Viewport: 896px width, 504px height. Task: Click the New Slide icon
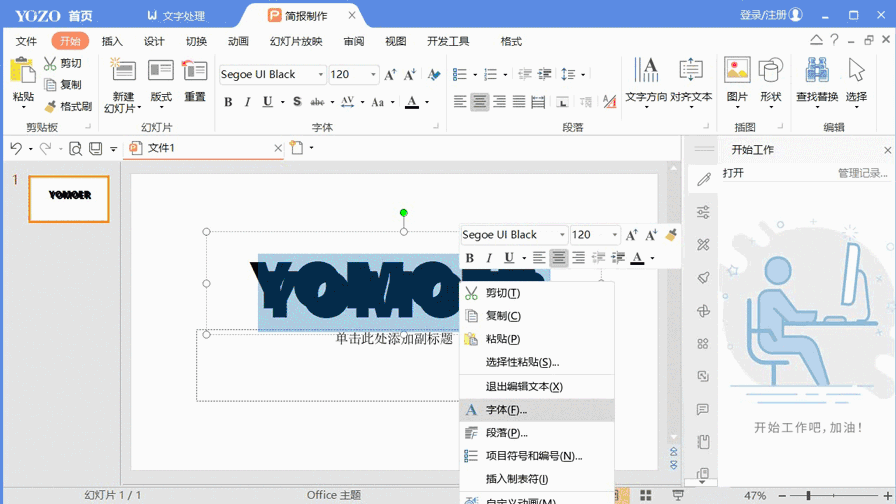(123, 71)
